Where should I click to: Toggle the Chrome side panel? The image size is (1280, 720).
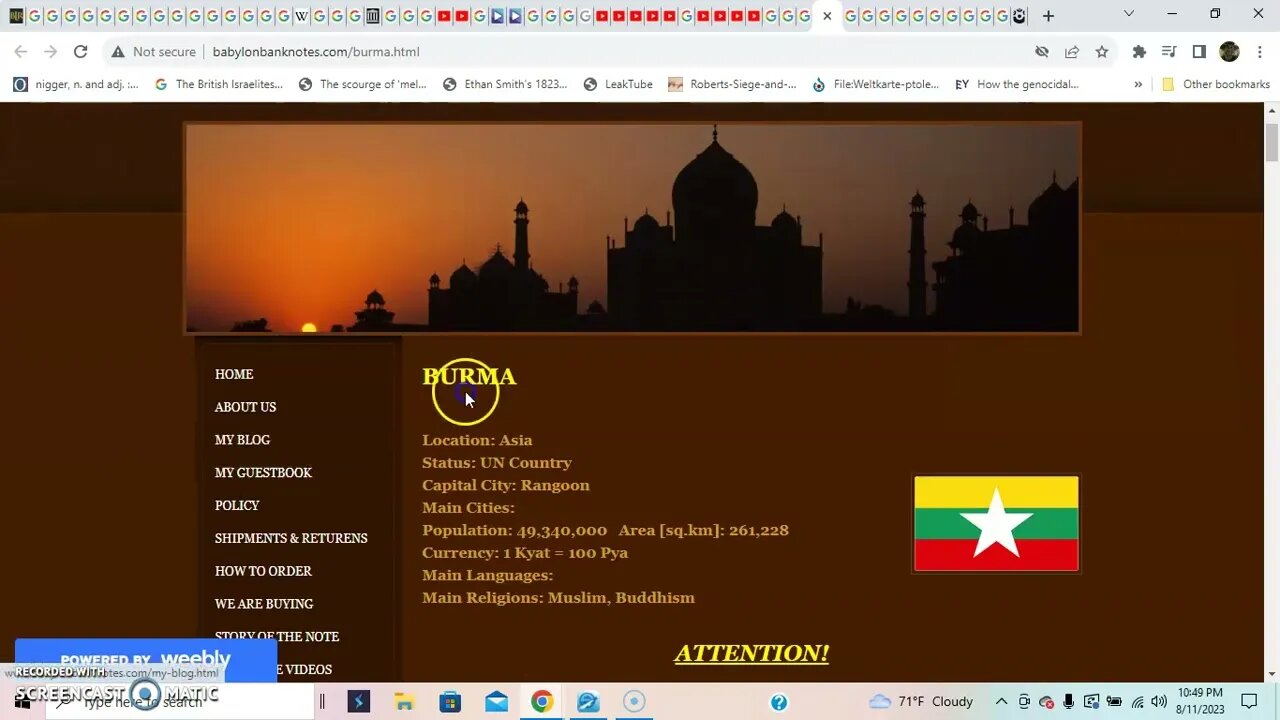click(1199, 52)
